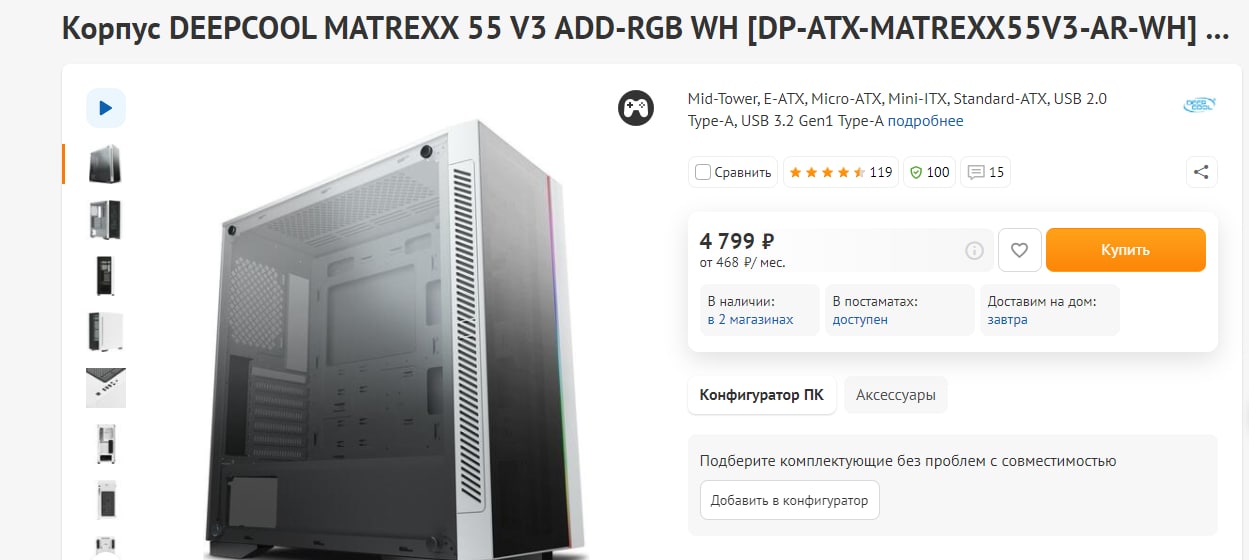Screen dimensions: 1249x560
Task: Expand specs with подробнее link
Action: [926, 121]
